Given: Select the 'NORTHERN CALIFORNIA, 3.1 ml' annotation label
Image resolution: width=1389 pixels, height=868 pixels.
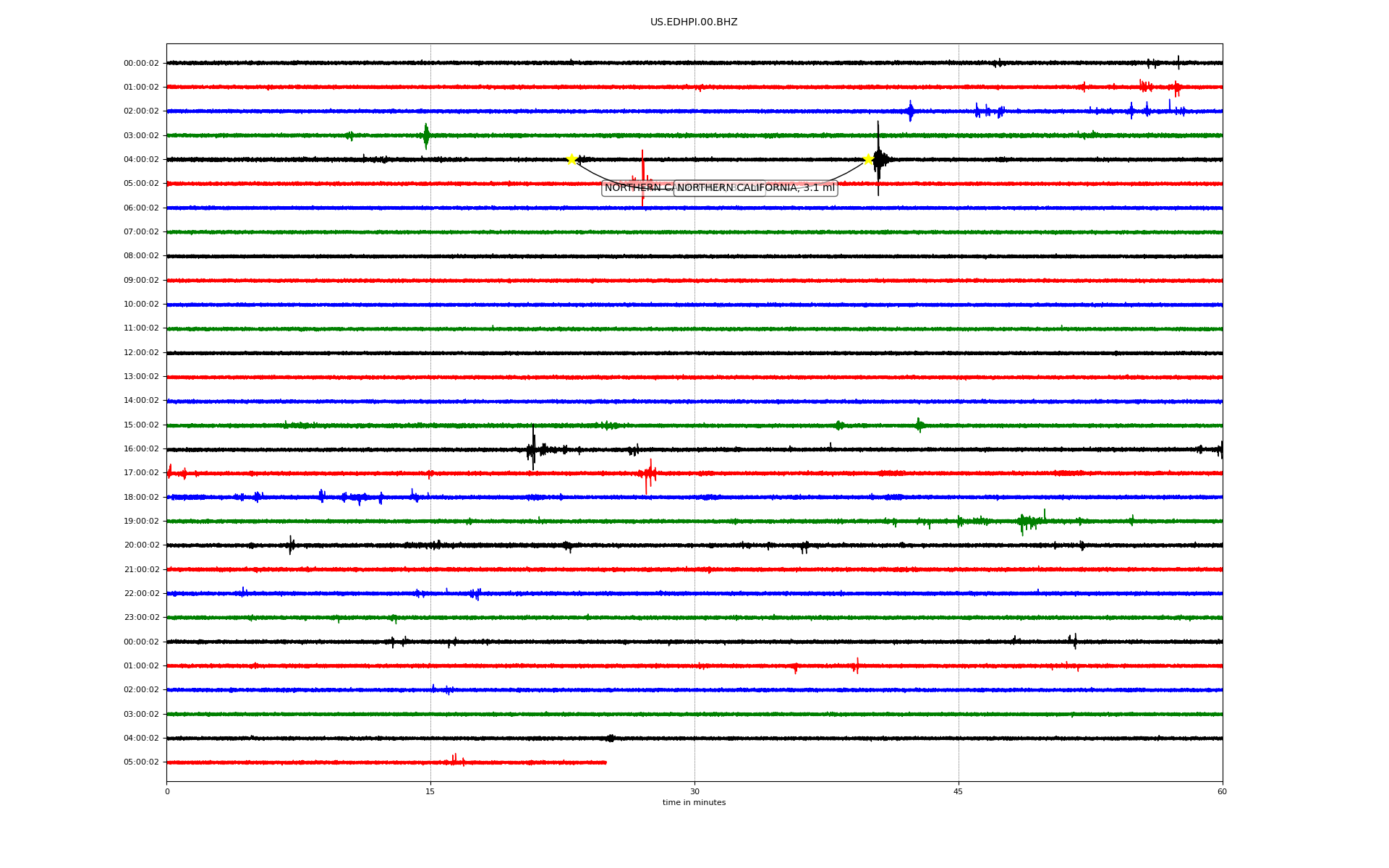Looking at the screenshot, I should (755, 188).
